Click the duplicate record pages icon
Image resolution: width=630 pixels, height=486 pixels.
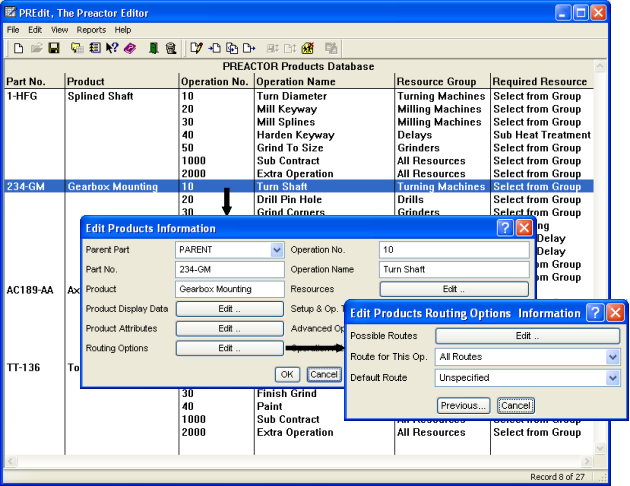click(x=232, y=49)
